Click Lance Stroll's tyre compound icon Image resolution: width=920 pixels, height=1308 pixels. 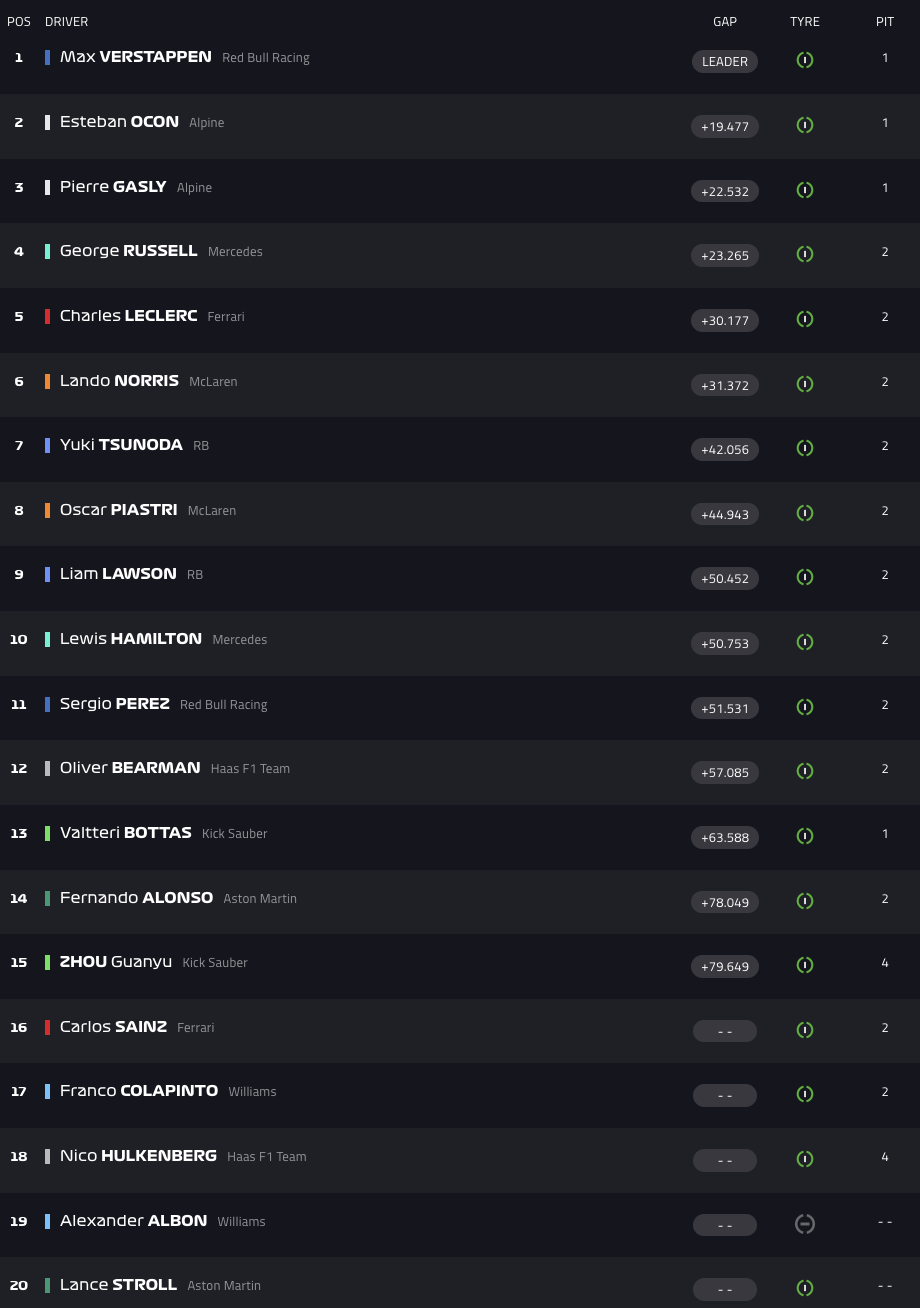pyautogui.click(x=805, y=1288)
